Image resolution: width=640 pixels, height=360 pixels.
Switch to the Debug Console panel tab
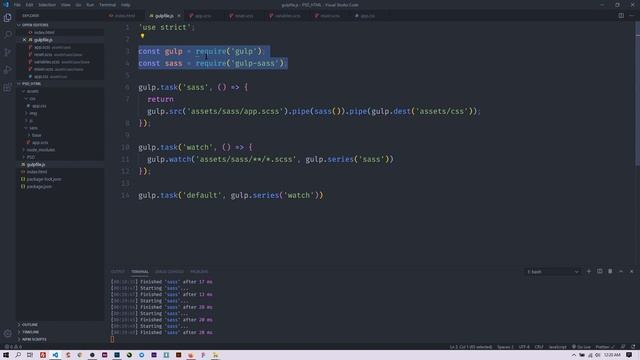point(169,271)
